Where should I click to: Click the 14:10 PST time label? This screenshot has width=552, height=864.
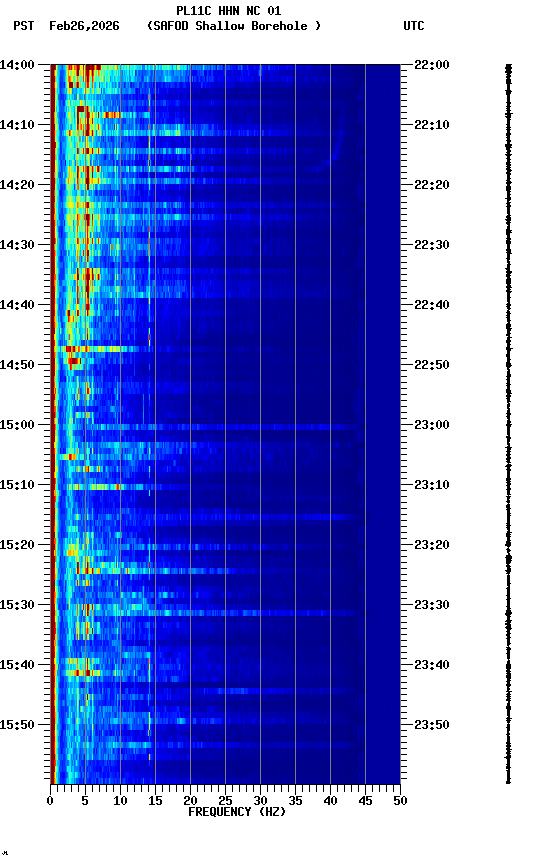tap(17, 125)
